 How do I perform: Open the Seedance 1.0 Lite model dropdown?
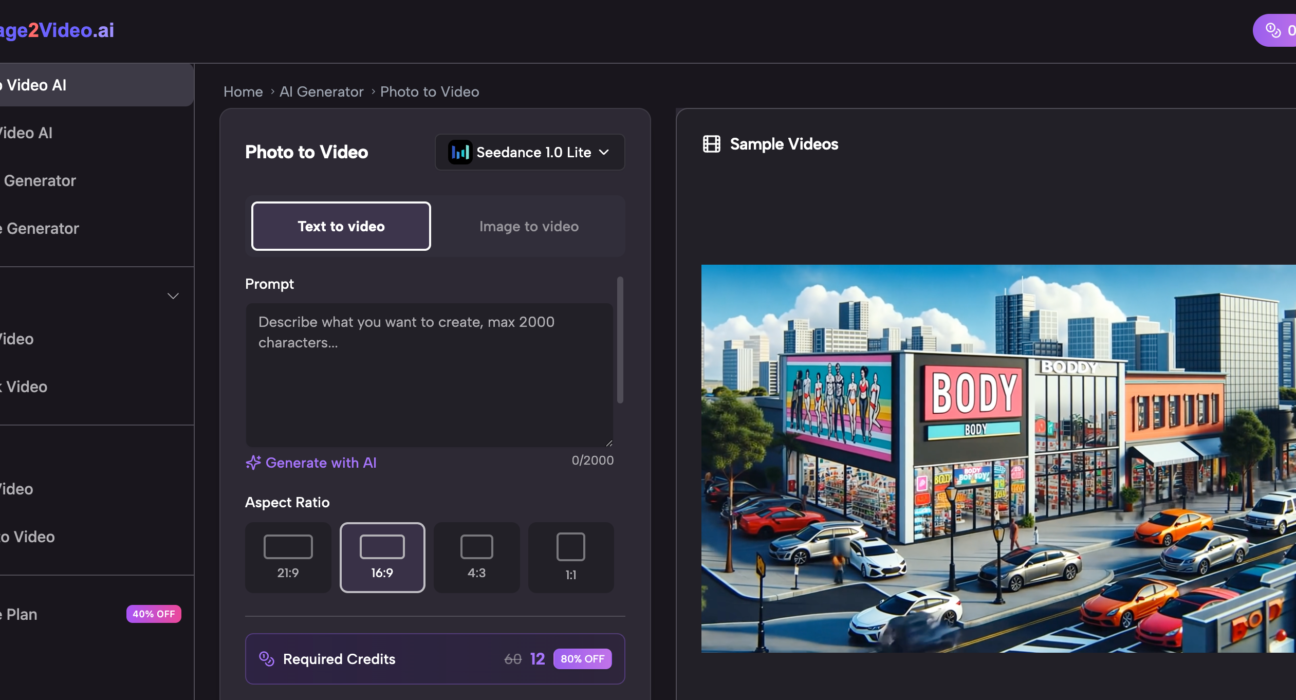[530, 151]
